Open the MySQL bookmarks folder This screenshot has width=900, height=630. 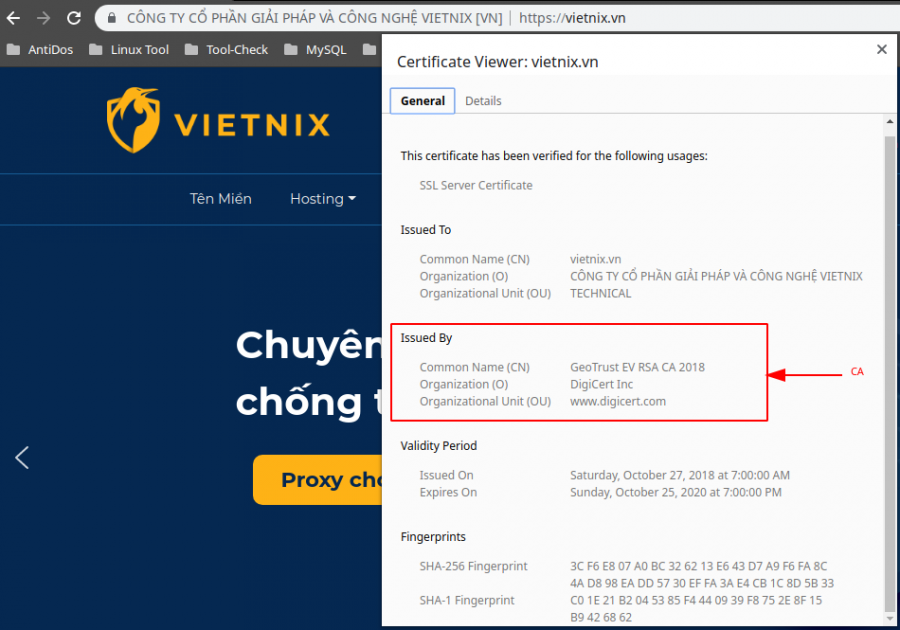[316, 48]
